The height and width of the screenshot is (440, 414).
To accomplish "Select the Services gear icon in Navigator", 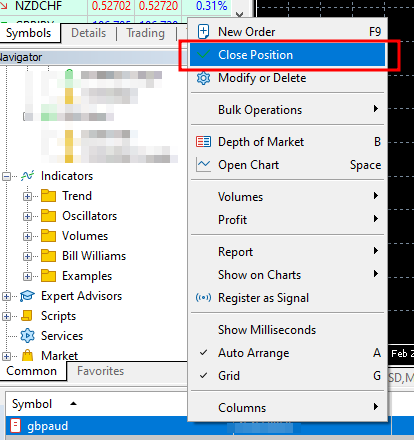I will pyautogui.click(x=27, y=336).
